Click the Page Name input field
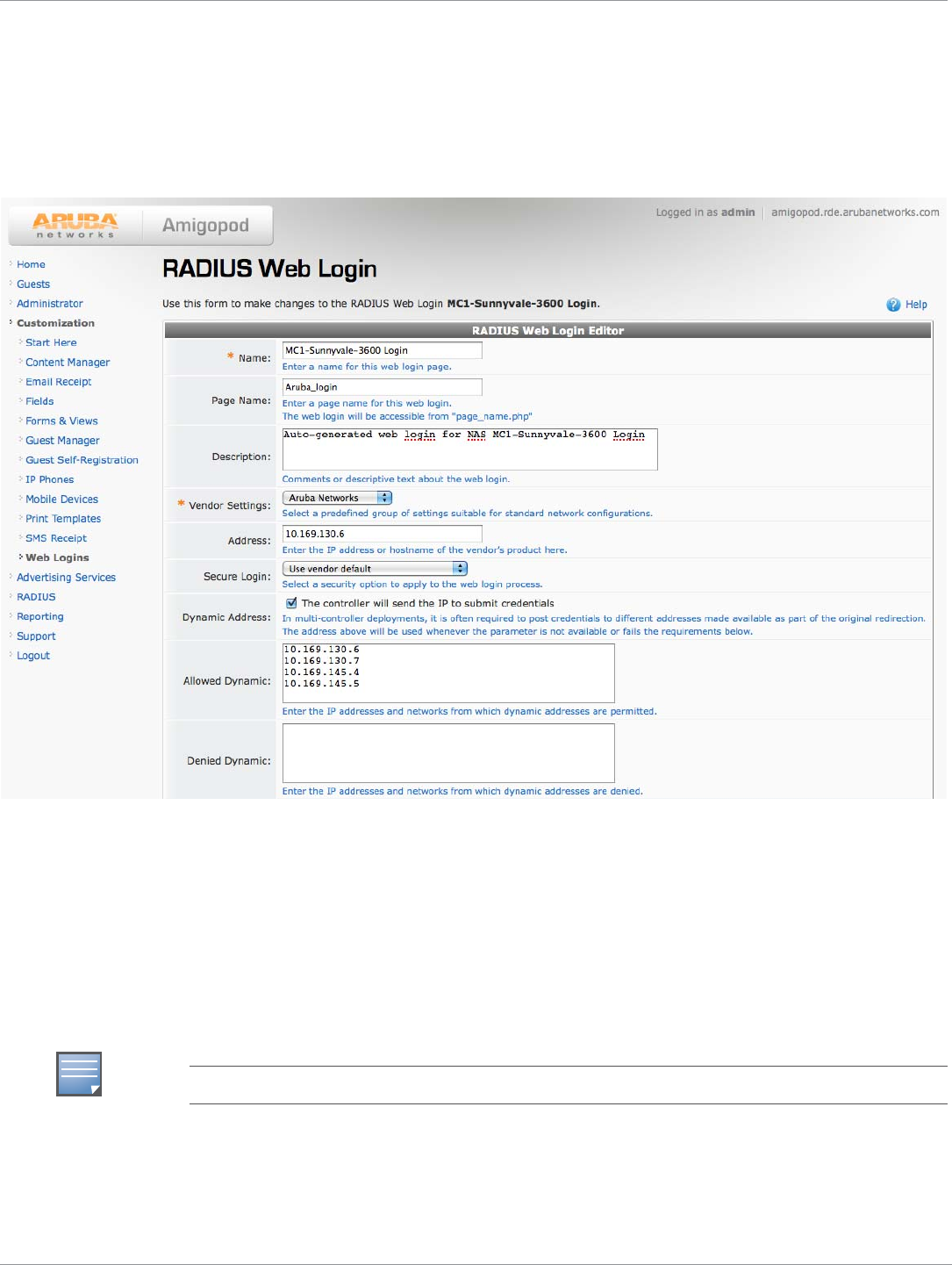Viewport: 952px width, 1265px height. coord(383,387)
